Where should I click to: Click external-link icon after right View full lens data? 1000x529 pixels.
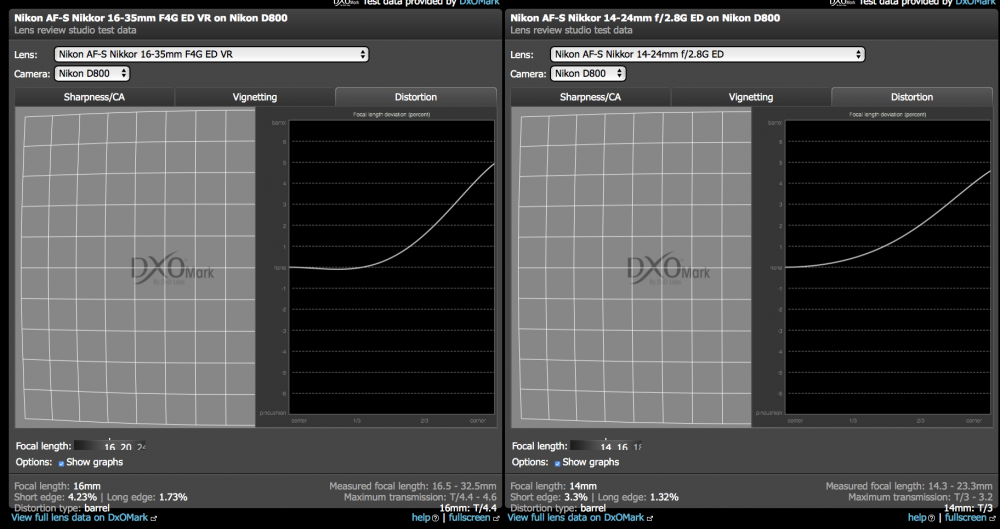click(650, 518)
